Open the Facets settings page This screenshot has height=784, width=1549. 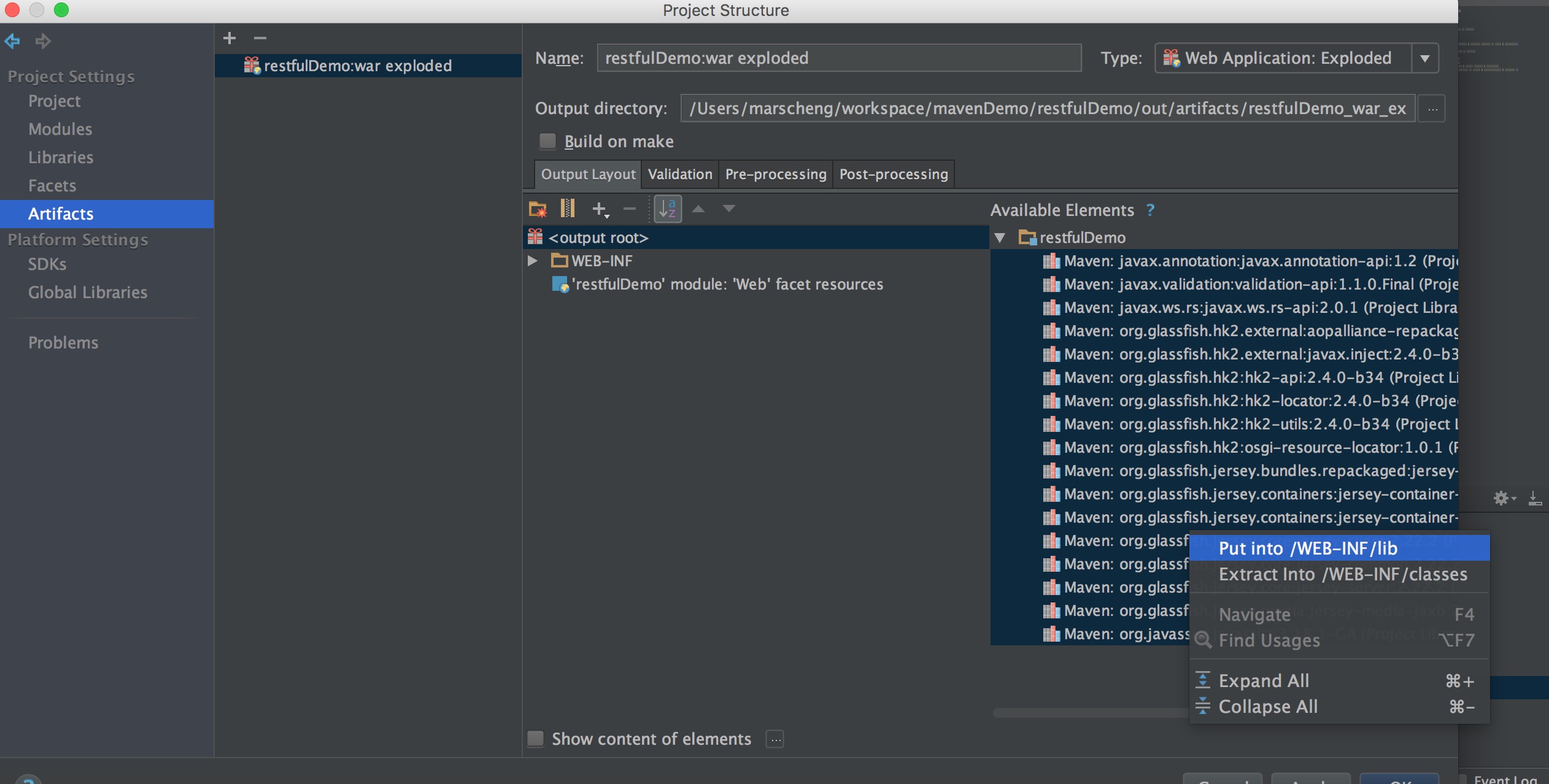pos(52,186)
